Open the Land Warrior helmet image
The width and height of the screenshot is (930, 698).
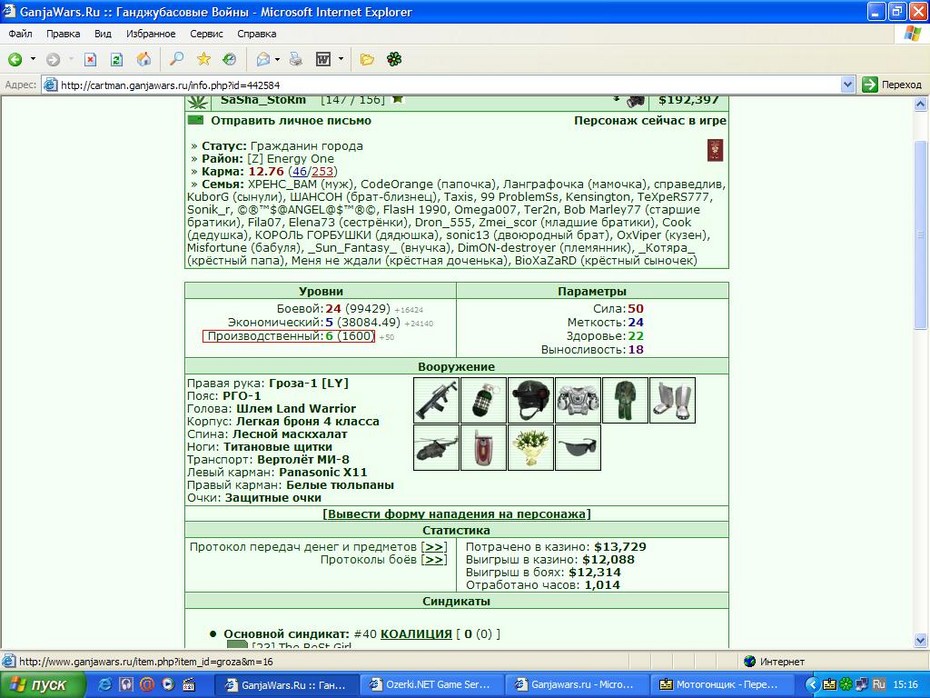click(531, 400)
